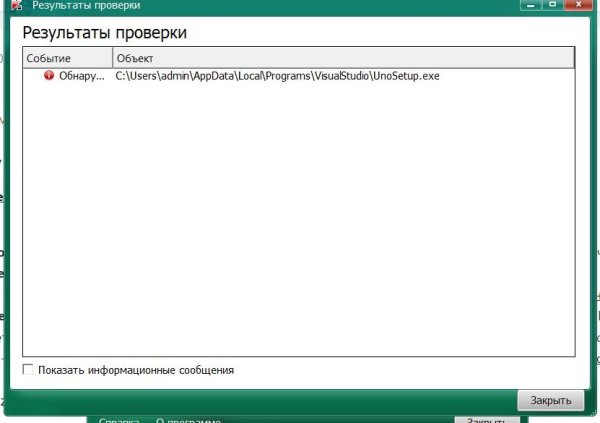Enable Показать информационные сообщения checkbox

coord(28,369)
